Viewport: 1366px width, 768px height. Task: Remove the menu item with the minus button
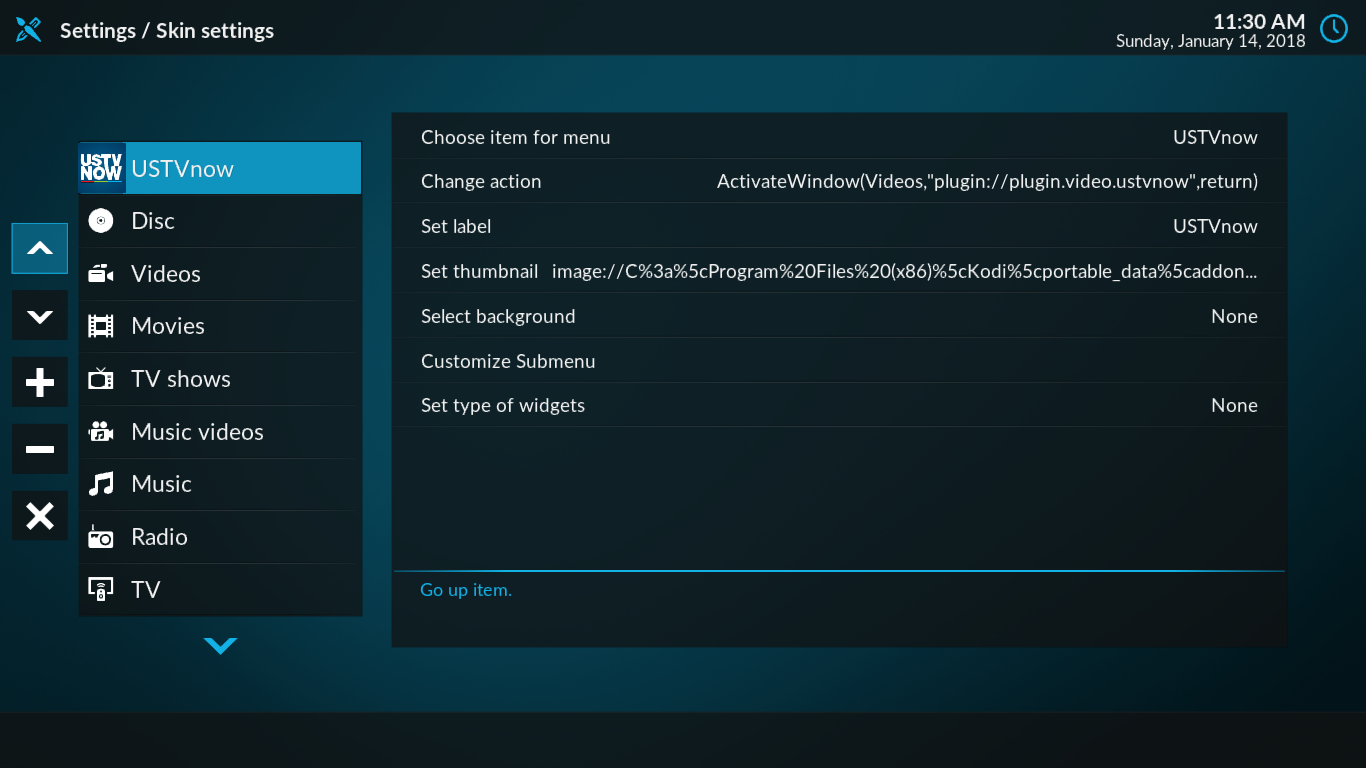[x=39, y=449]
